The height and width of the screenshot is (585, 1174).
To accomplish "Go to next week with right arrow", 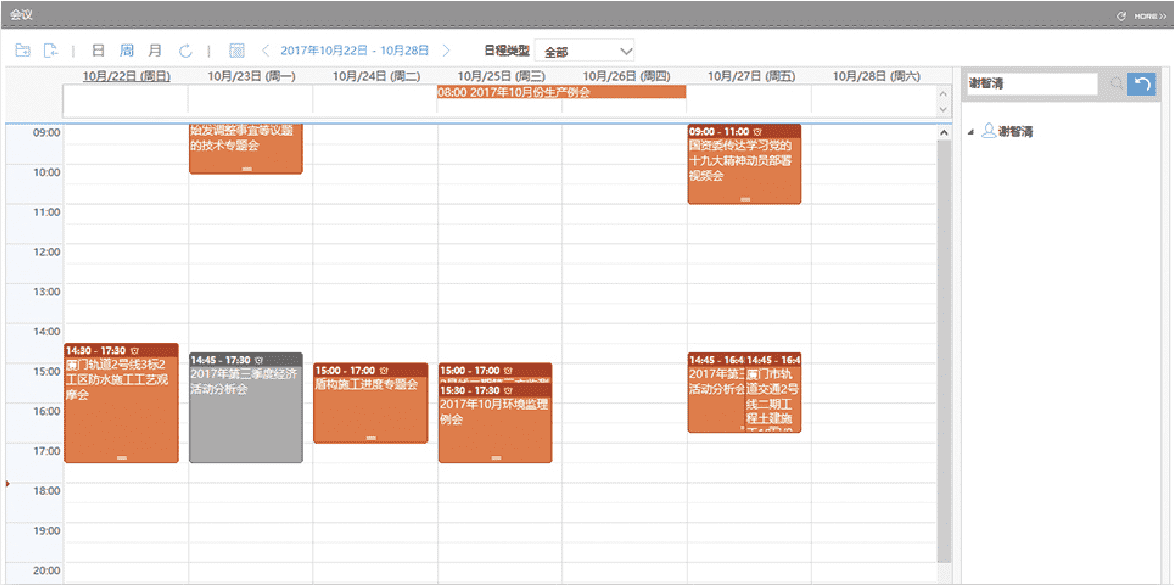I will point(446,50).
